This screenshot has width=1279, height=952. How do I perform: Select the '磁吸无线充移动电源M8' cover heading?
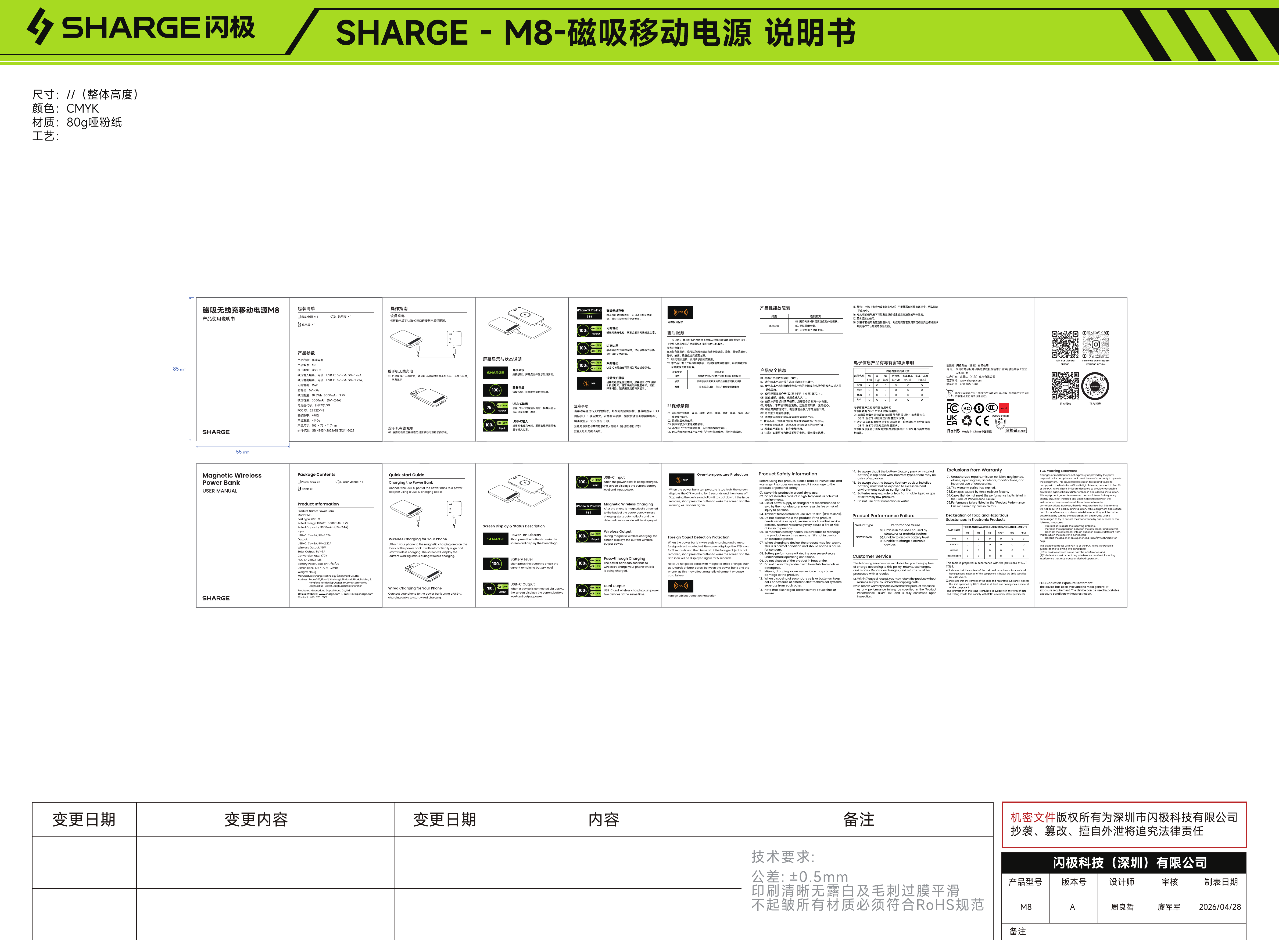241,310
